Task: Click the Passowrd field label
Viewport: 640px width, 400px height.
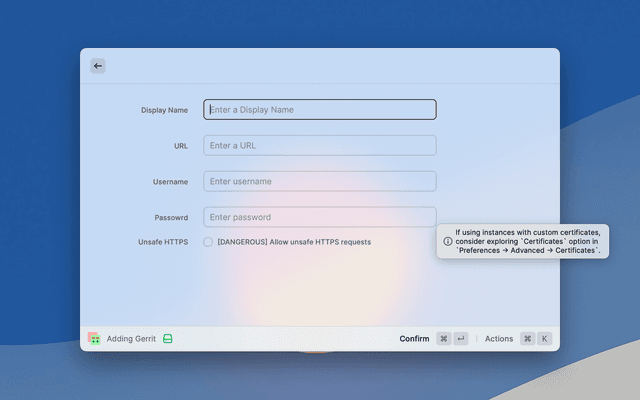Action: [171, 218]
